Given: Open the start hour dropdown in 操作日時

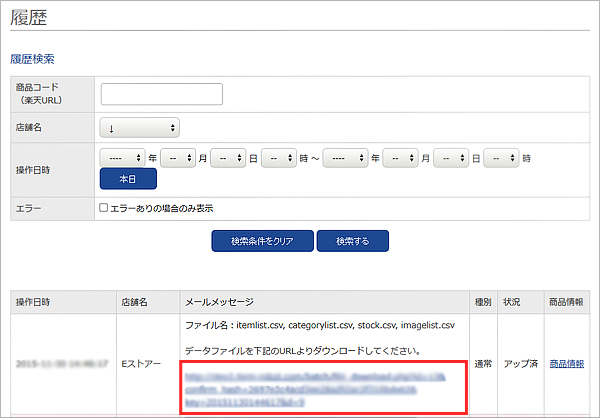Looking at the screenshot, I should [277, 158].
